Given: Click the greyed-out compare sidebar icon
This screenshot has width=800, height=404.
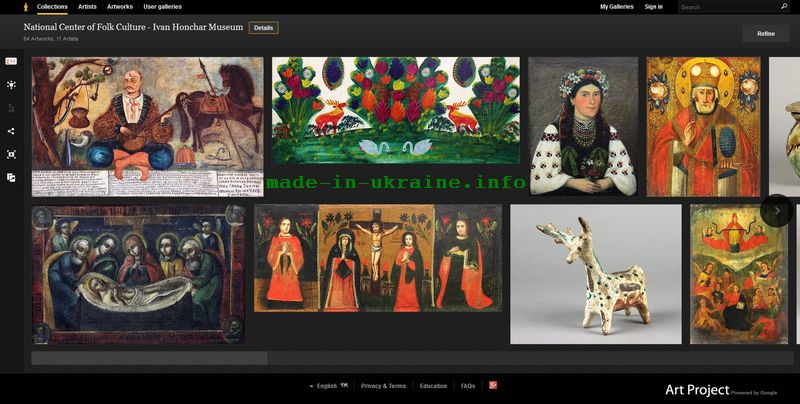Looking at the screenshot, I should pyautogui.click(x=11, y=108).
